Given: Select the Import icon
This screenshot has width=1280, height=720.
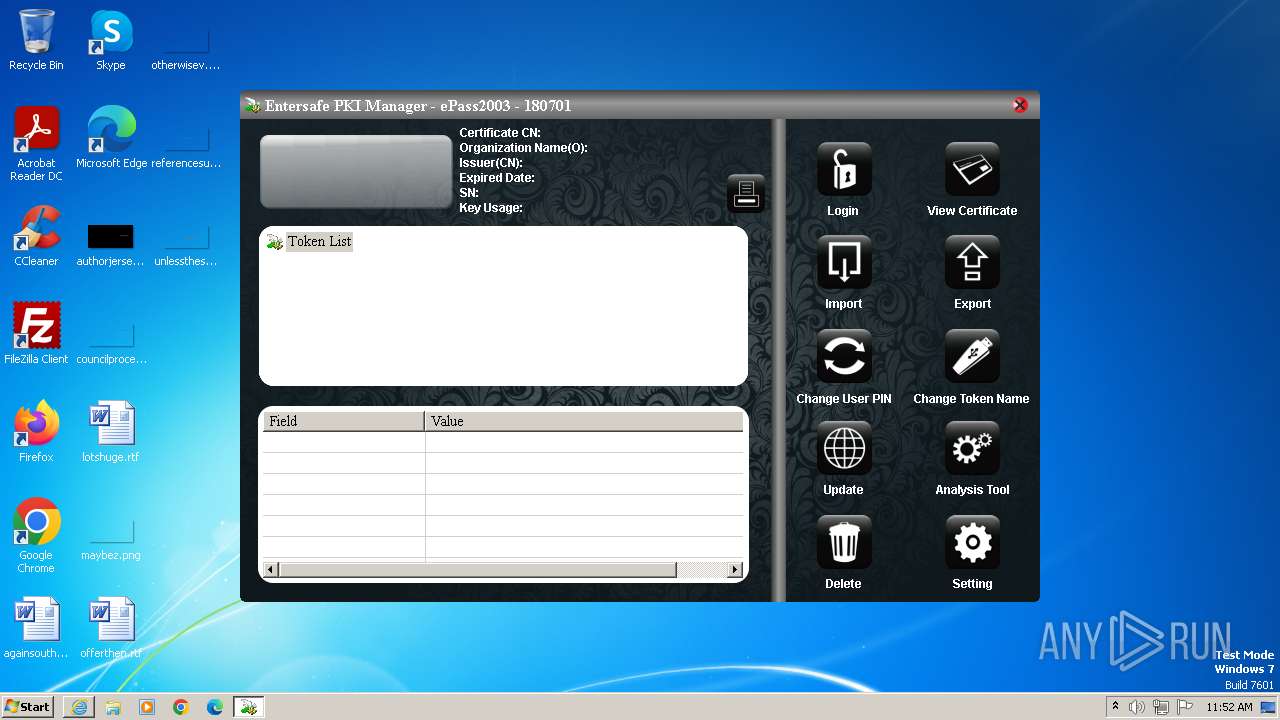Looking at the screenshot, I should click(x=843, y=263).
